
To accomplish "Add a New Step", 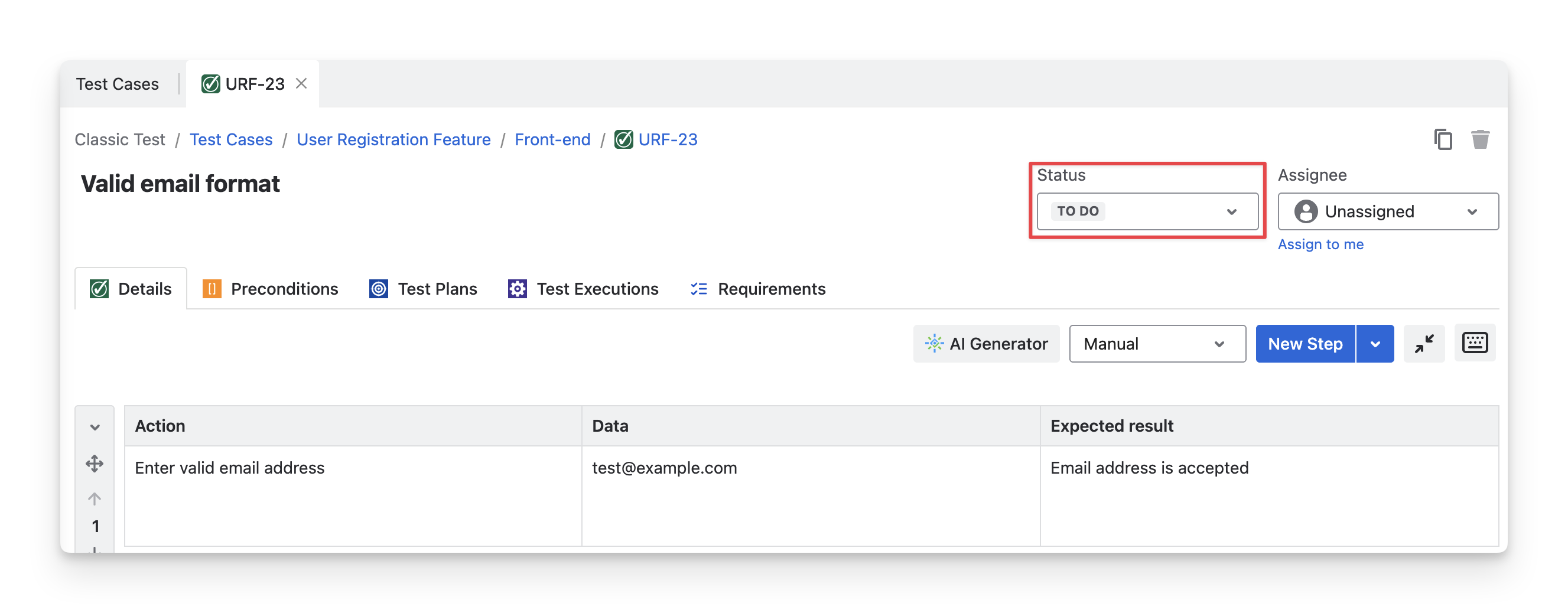I will point(1305,344).
